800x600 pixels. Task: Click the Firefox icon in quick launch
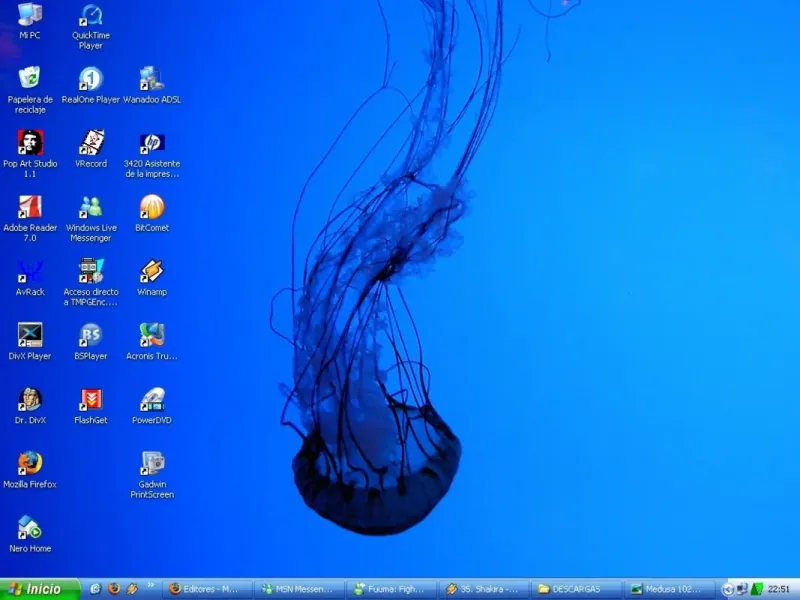click(x=114, y=589)
